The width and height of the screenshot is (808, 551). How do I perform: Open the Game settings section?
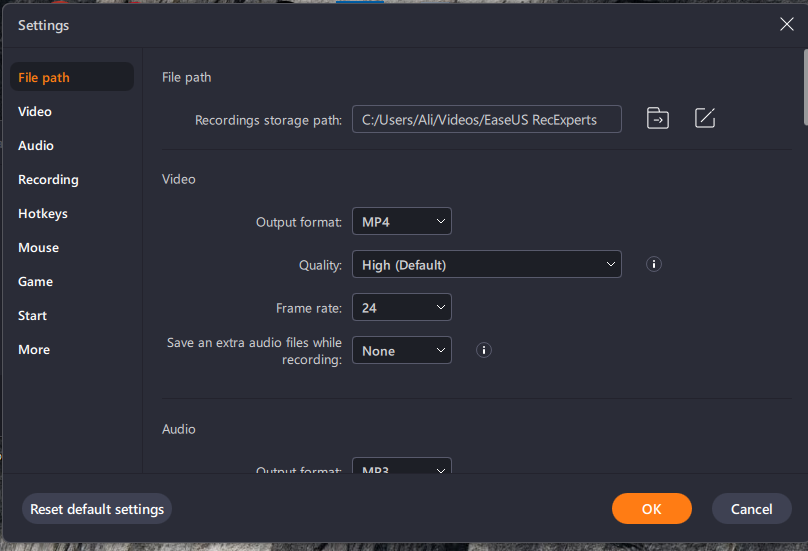35,282
